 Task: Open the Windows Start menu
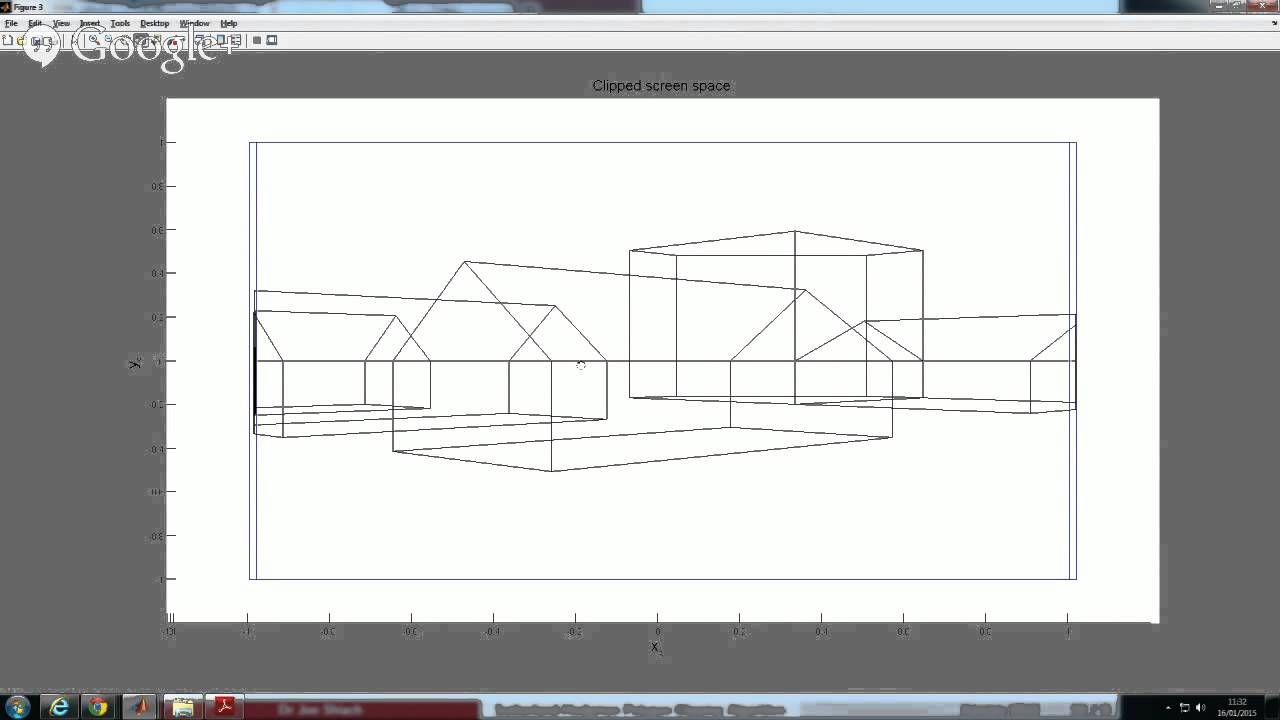(19, 707)
